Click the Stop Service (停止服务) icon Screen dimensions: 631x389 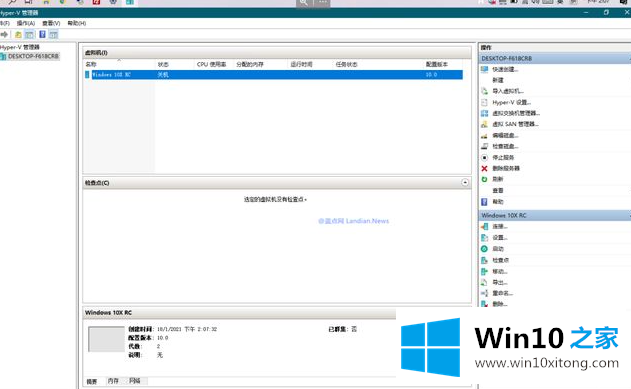click(x=485, y=157)
